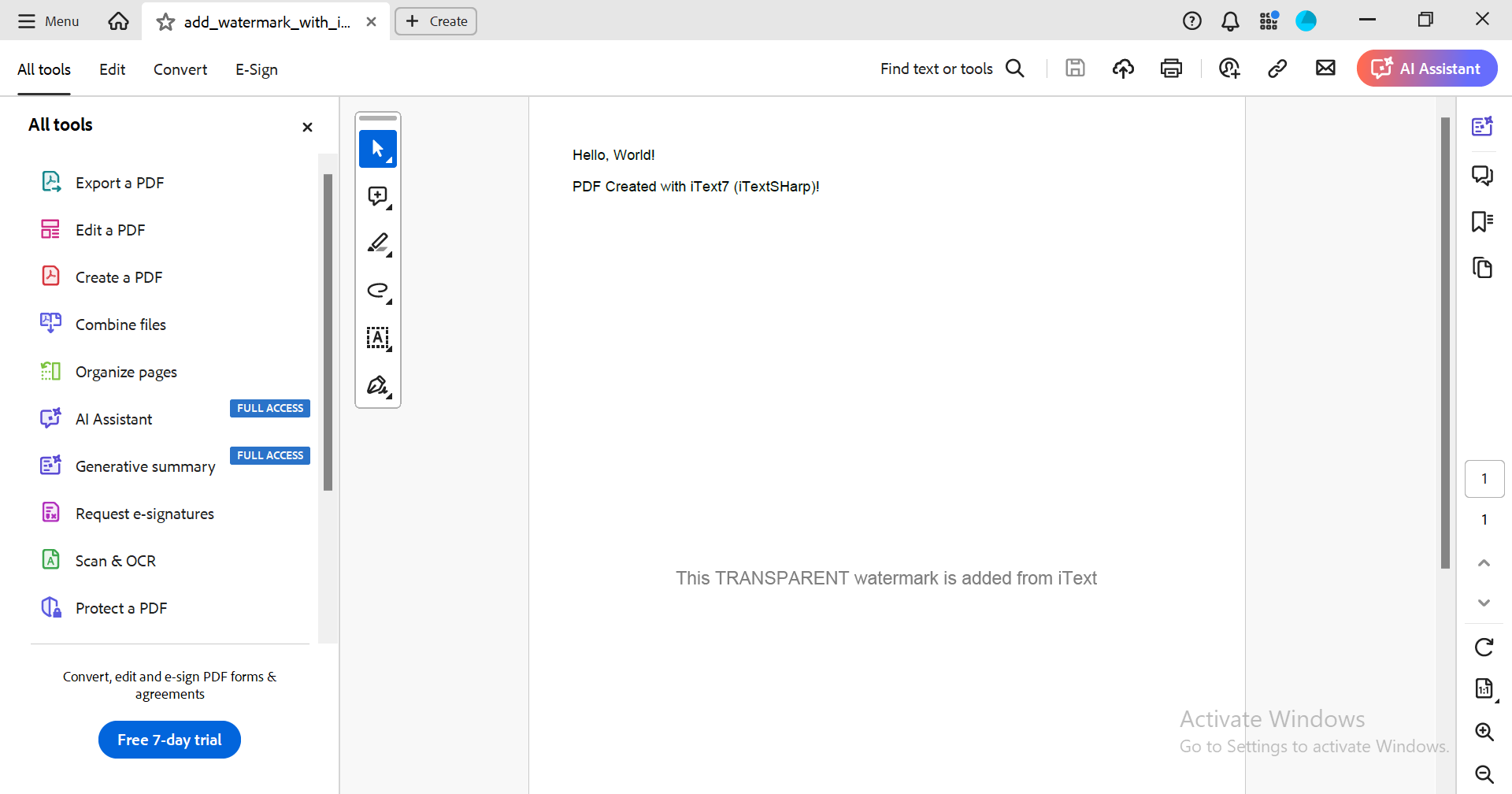Choose the Add text box tool
This screenshot has width=1512, height=794.
tap(378, 338)
